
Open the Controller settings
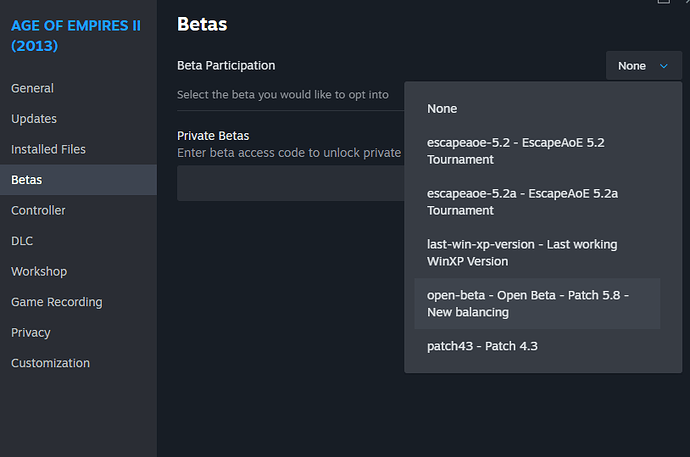[x=78, y=210]
